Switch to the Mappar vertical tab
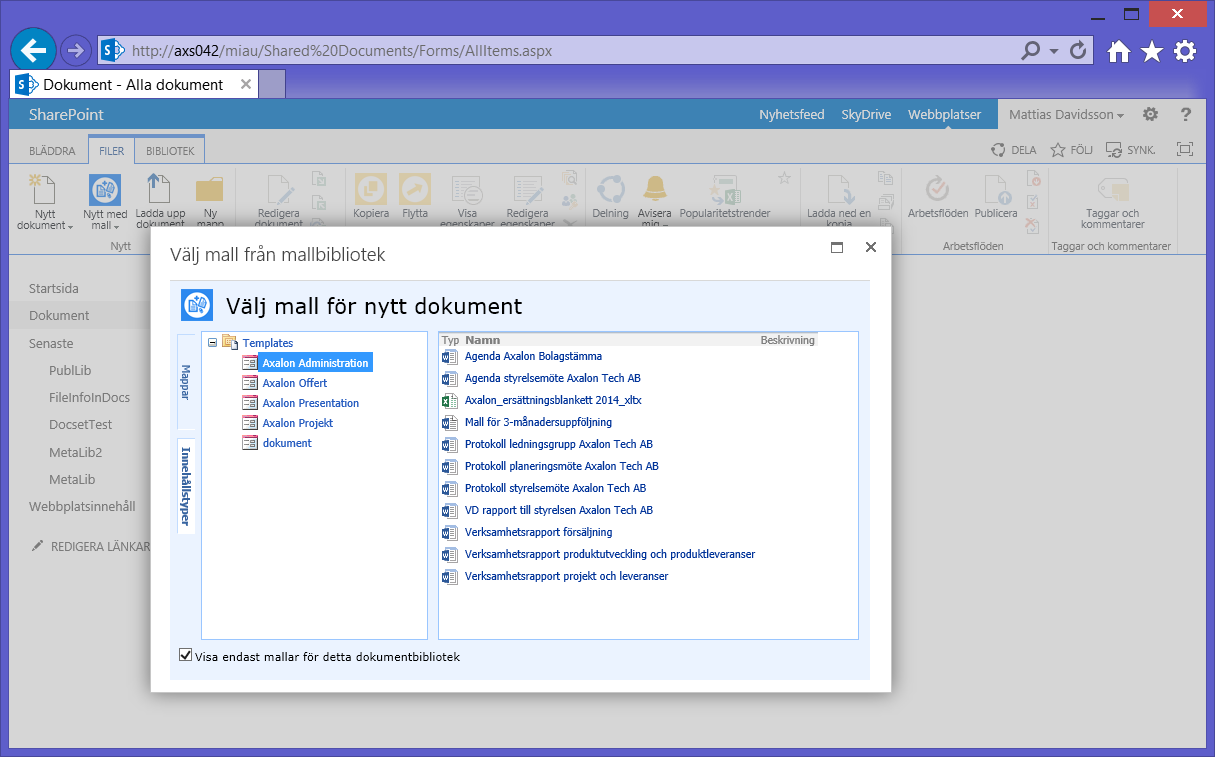This screenshot has width=1215, height=757. pos(186,382)
